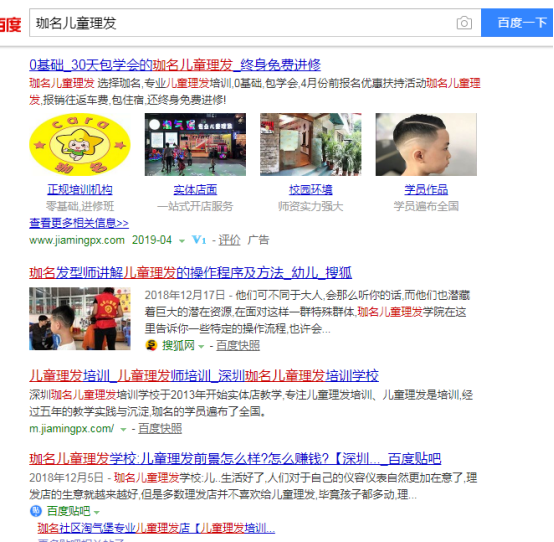Open the Cara yellow star logo image

80,145
